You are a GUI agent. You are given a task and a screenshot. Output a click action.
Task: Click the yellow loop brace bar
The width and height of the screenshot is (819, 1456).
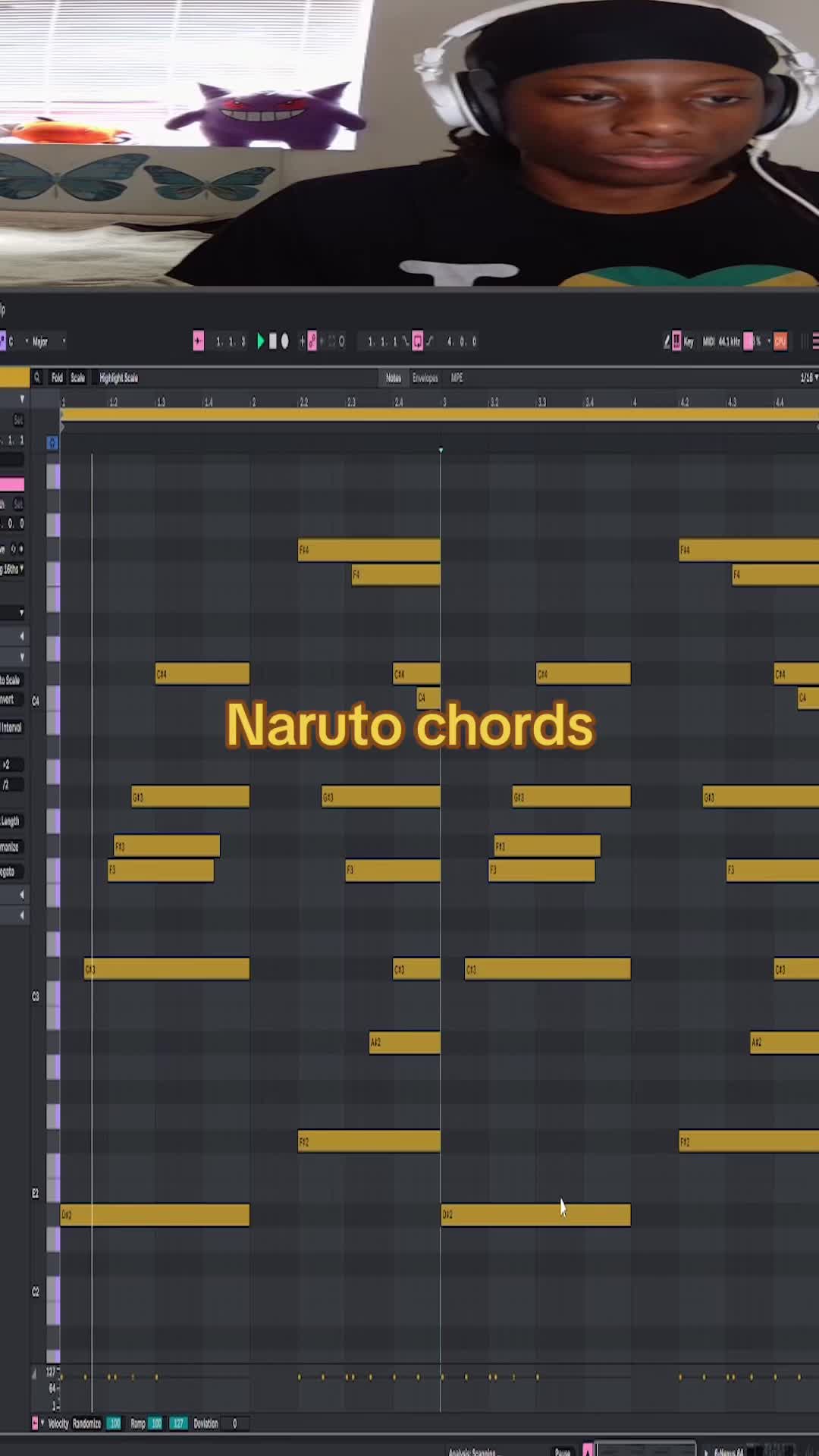pyautogui.click(x=440, y=415)
